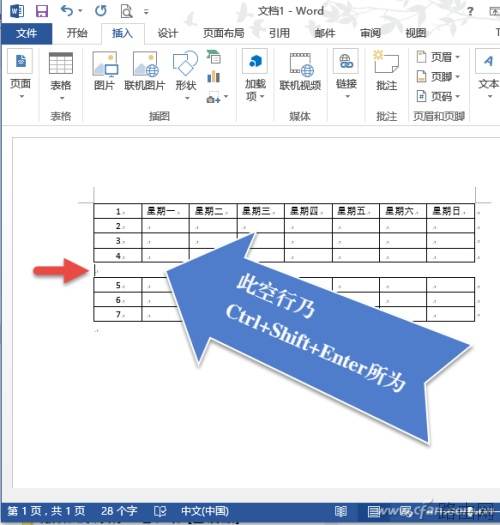Click the 星期一 table cell
The height and width of the screenshot is (525, 500).
[165, 211]
